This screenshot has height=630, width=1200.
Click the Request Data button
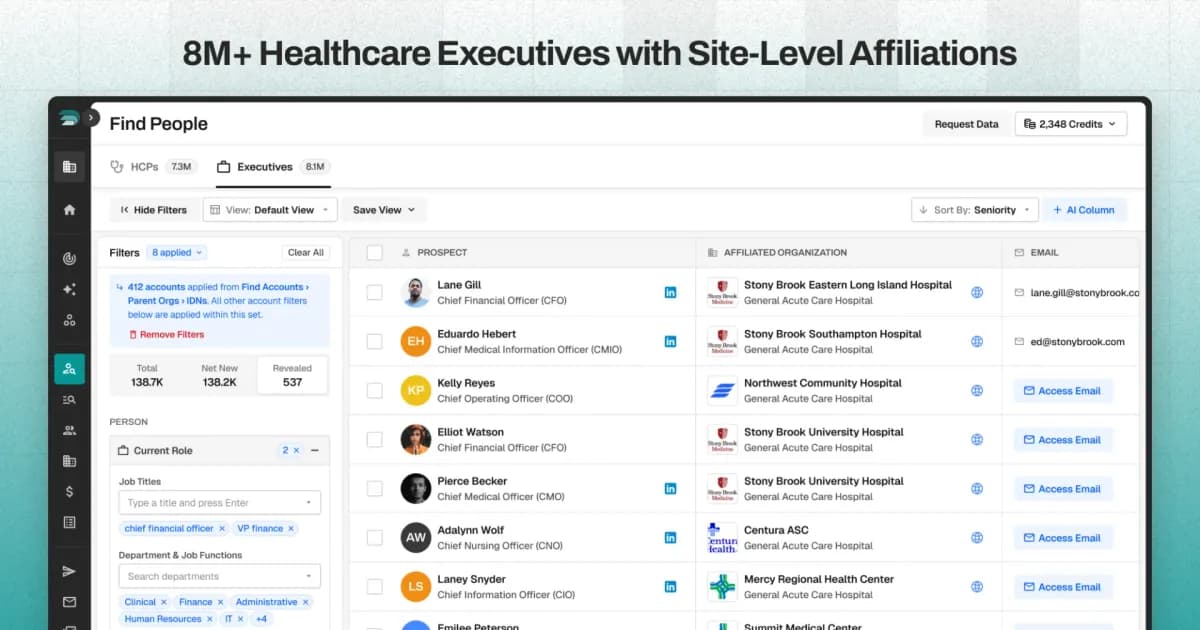pos(966,124)
